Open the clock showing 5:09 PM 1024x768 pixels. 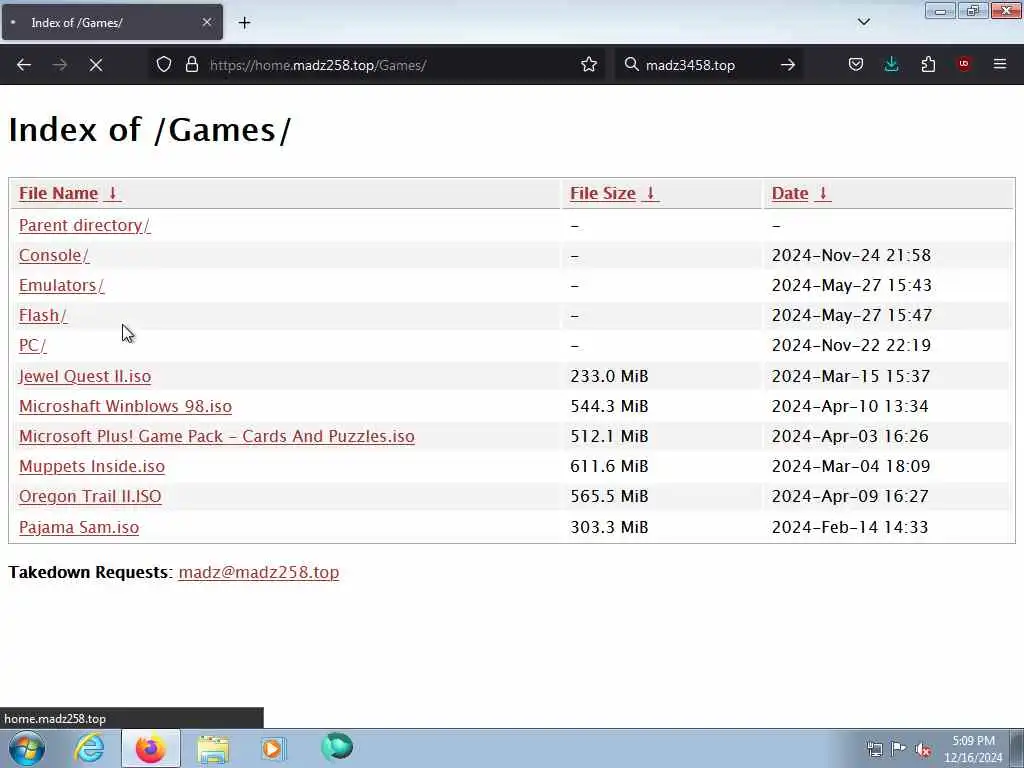tap(973, 749)
